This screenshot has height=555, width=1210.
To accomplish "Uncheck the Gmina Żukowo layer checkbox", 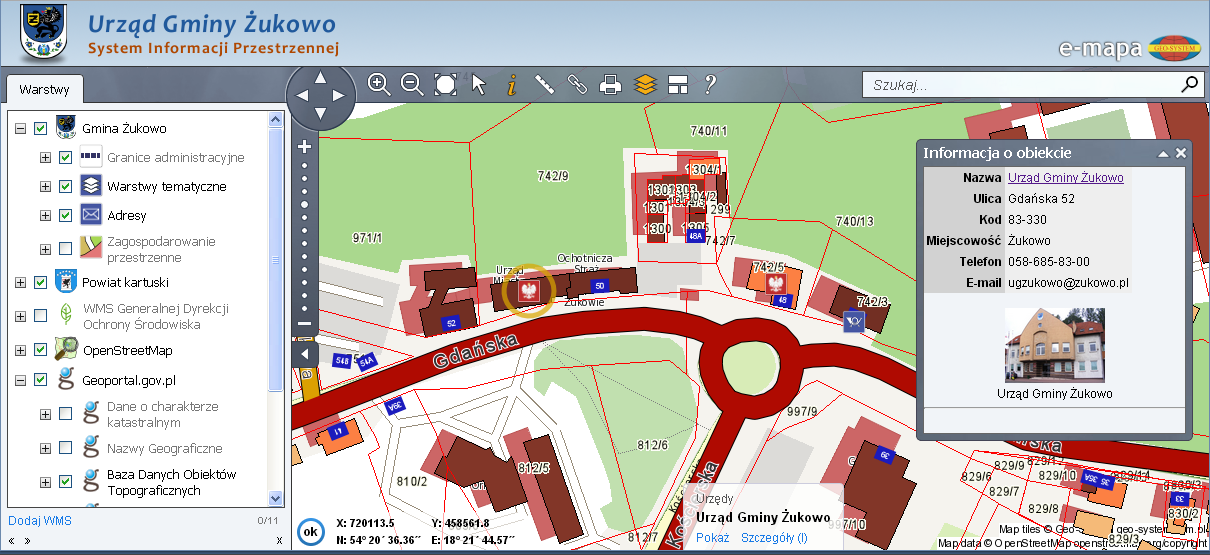I will click(40, 128).
